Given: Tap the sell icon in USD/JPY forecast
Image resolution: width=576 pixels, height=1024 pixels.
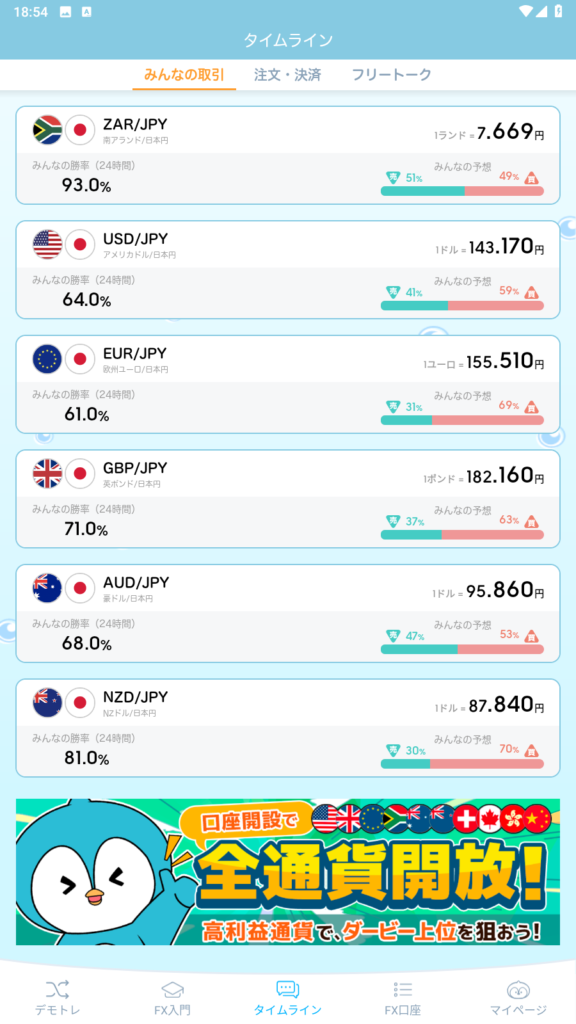Looking at the screenshot, I should tap(393, 291).
